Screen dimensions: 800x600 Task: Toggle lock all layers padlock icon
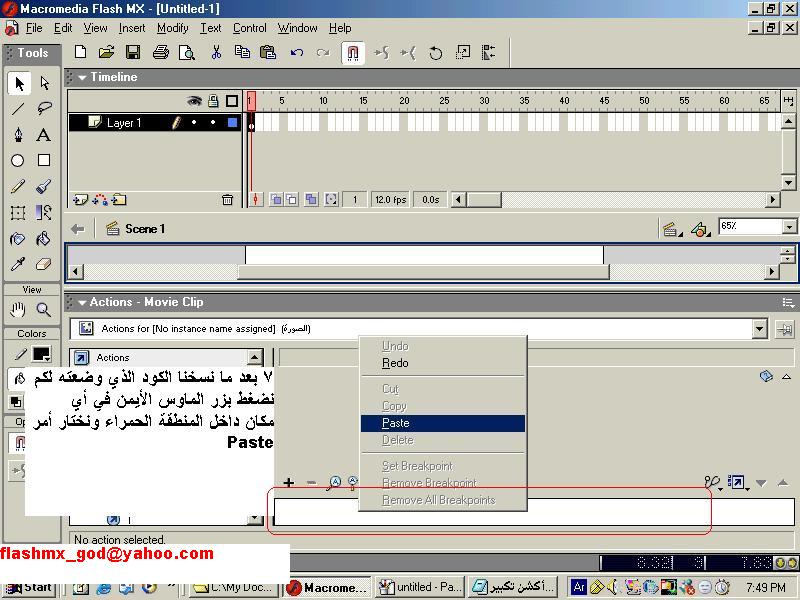[x=213, y=101]
